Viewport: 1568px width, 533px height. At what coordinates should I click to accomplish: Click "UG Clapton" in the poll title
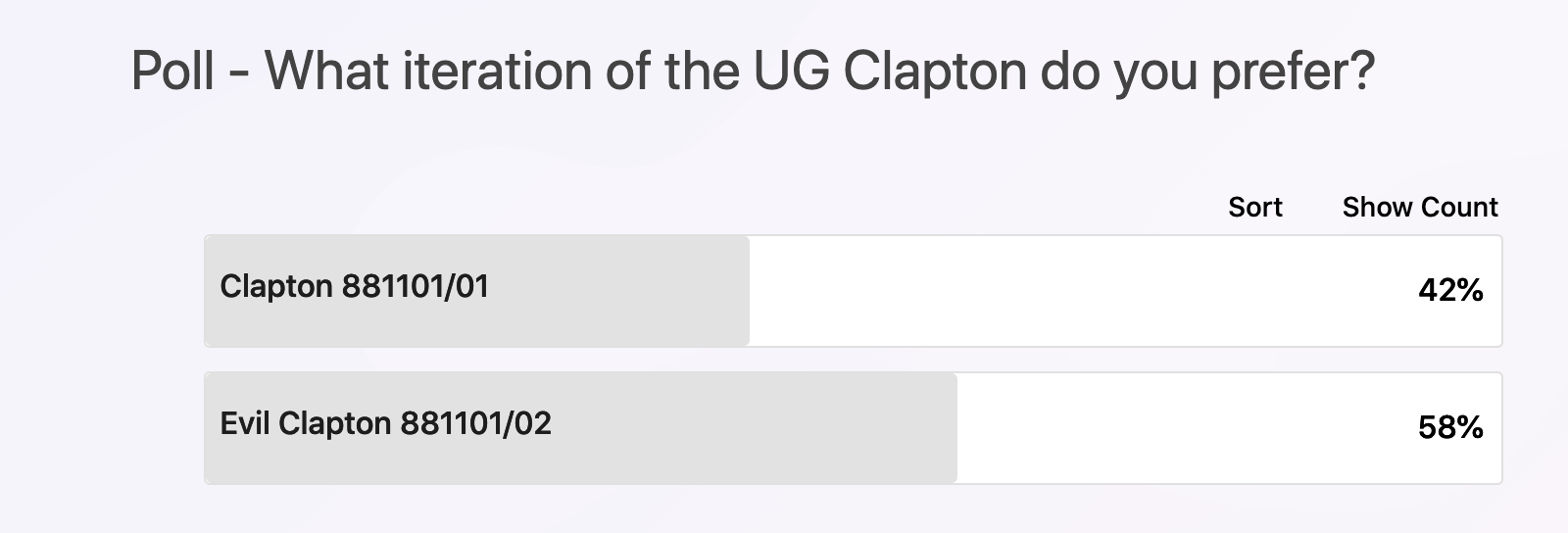889,72
